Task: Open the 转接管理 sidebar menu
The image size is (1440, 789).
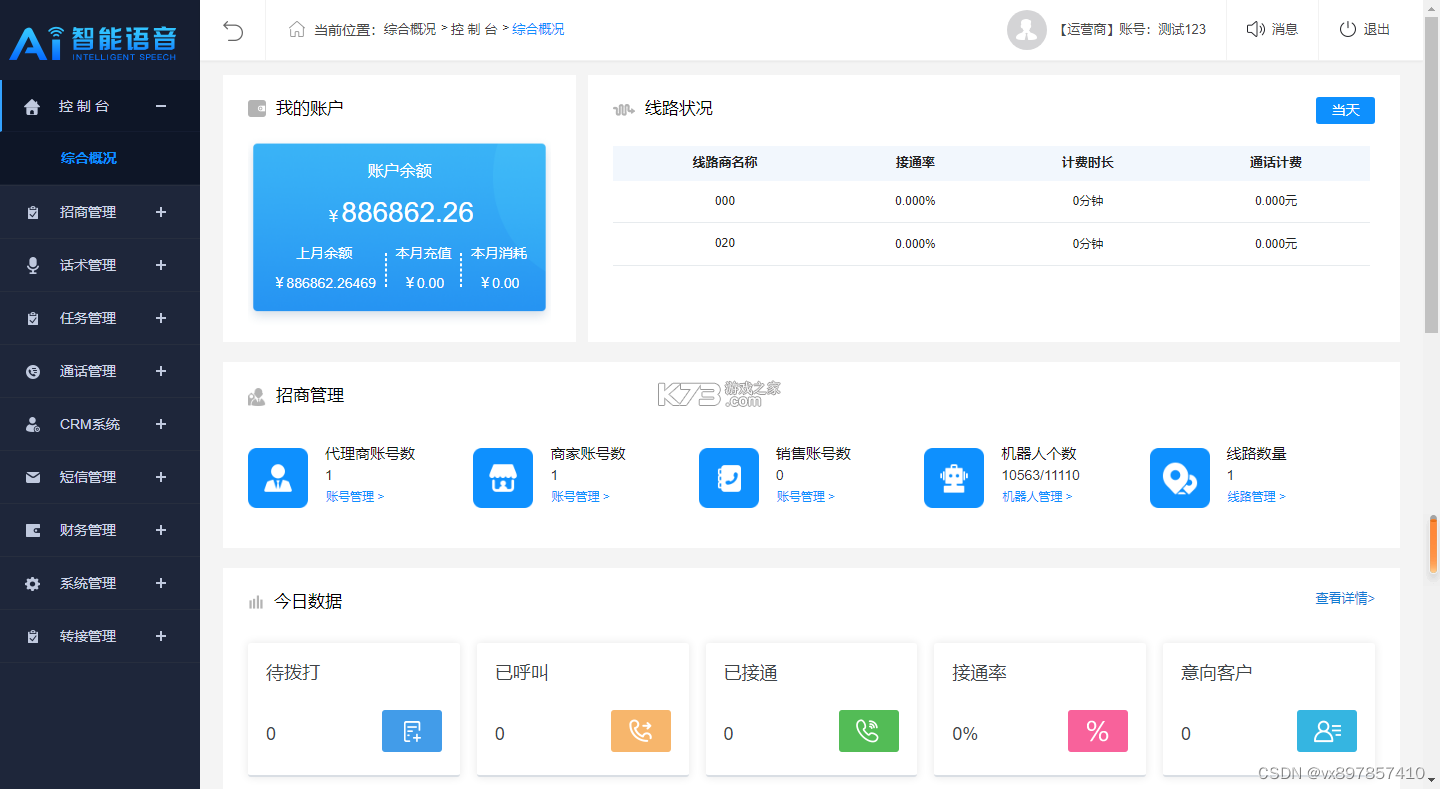Action: pos(100,636)
